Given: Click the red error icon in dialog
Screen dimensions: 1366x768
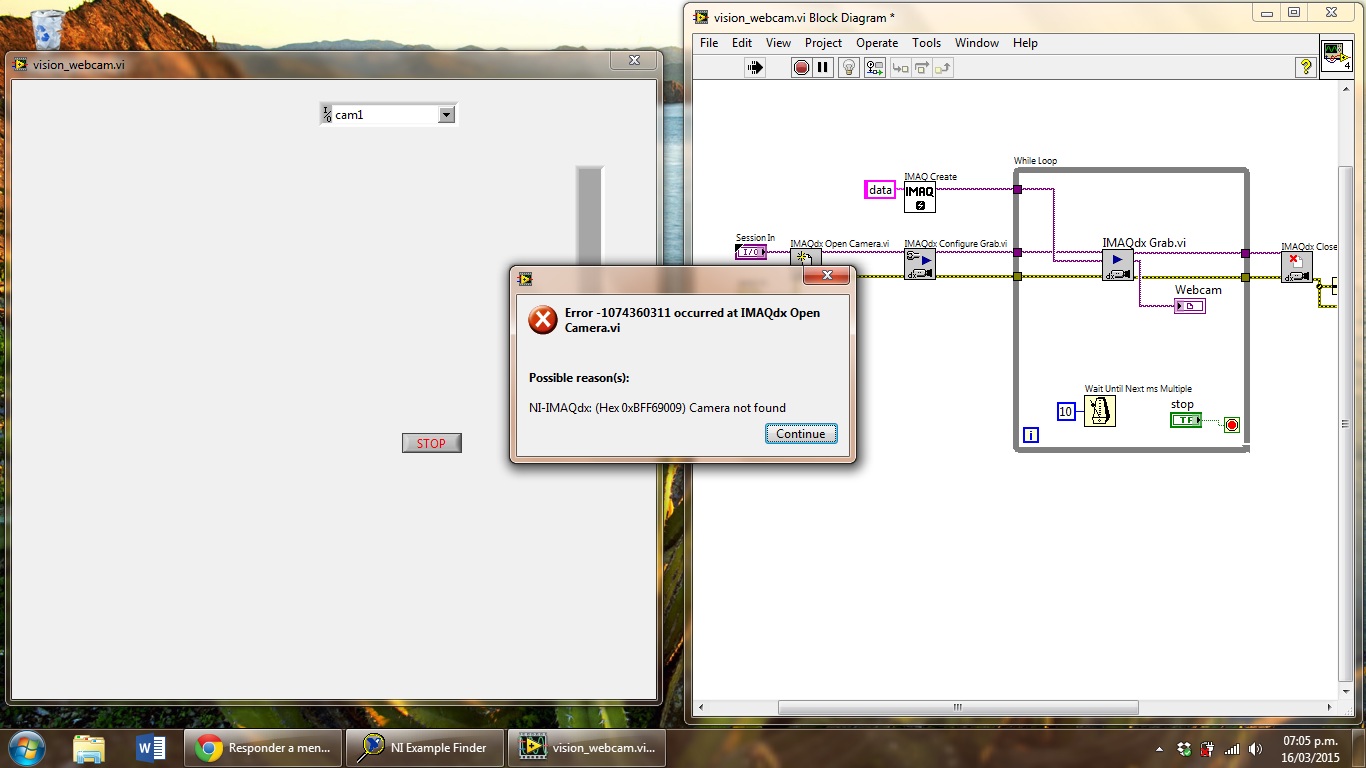Looking at the screenshot, I should [x=543, y=320].
